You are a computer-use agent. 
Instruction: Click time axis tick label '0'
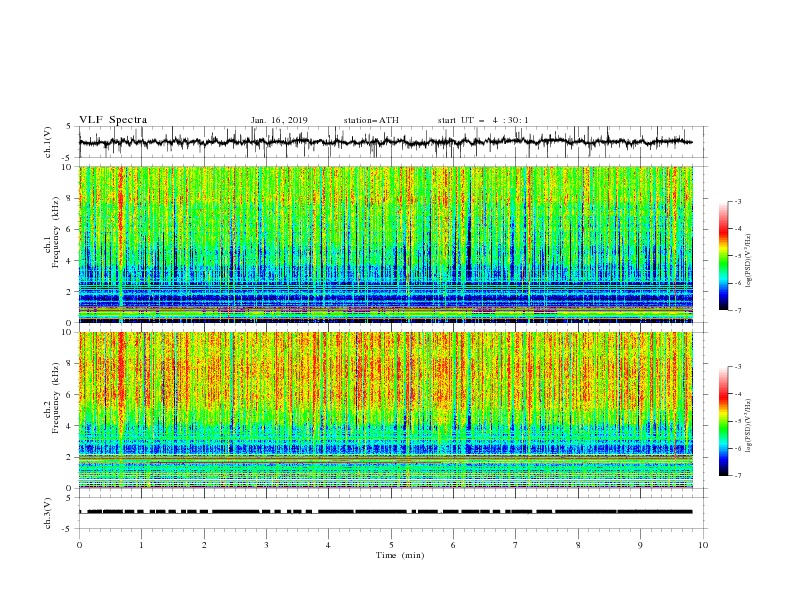coord(79,545)
